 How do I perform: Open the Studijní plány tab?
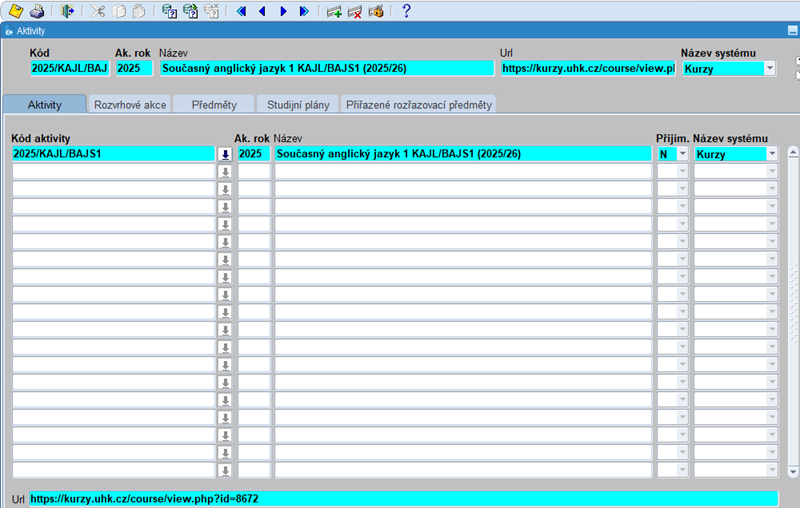[297, 104]
